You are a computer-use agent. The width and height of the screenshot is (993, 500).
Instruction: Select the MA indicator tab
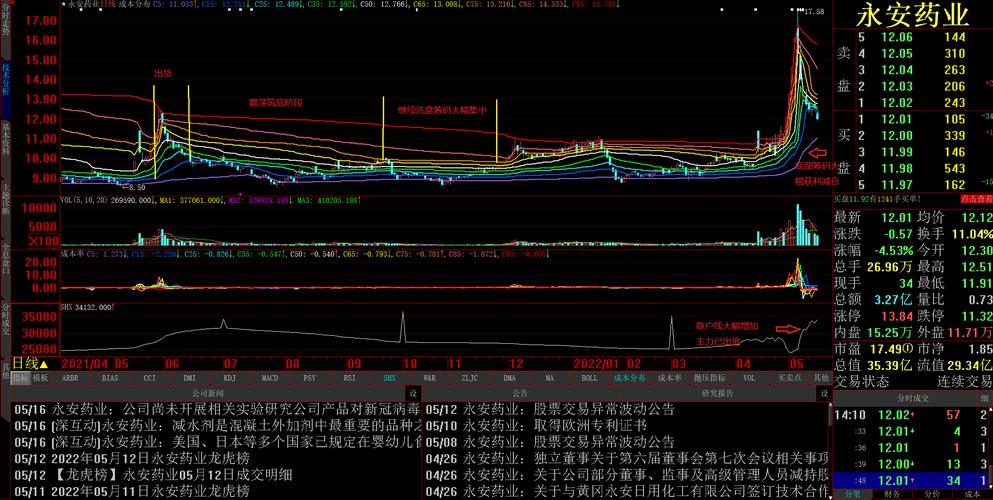tap(549, 378)
